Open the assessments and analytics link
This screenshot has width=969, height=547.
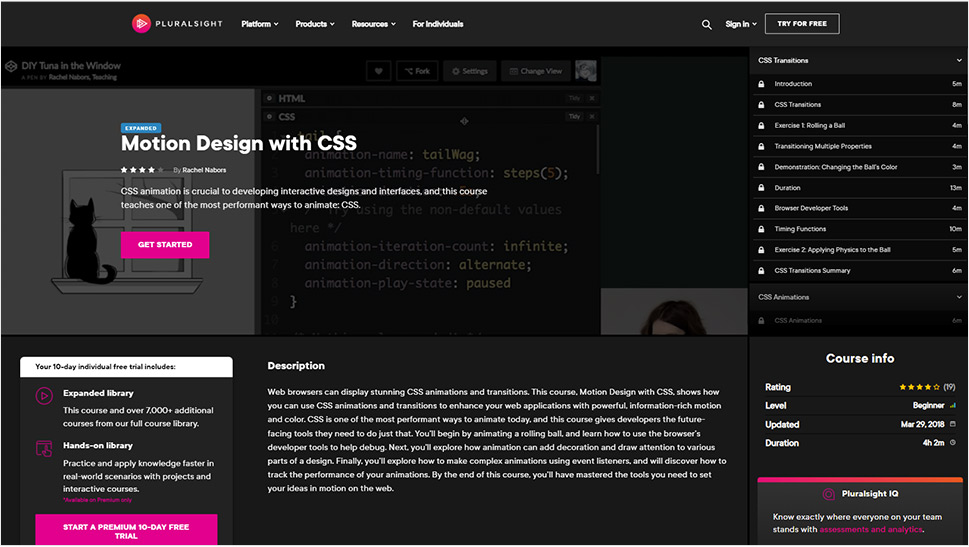tap(871, 530)
